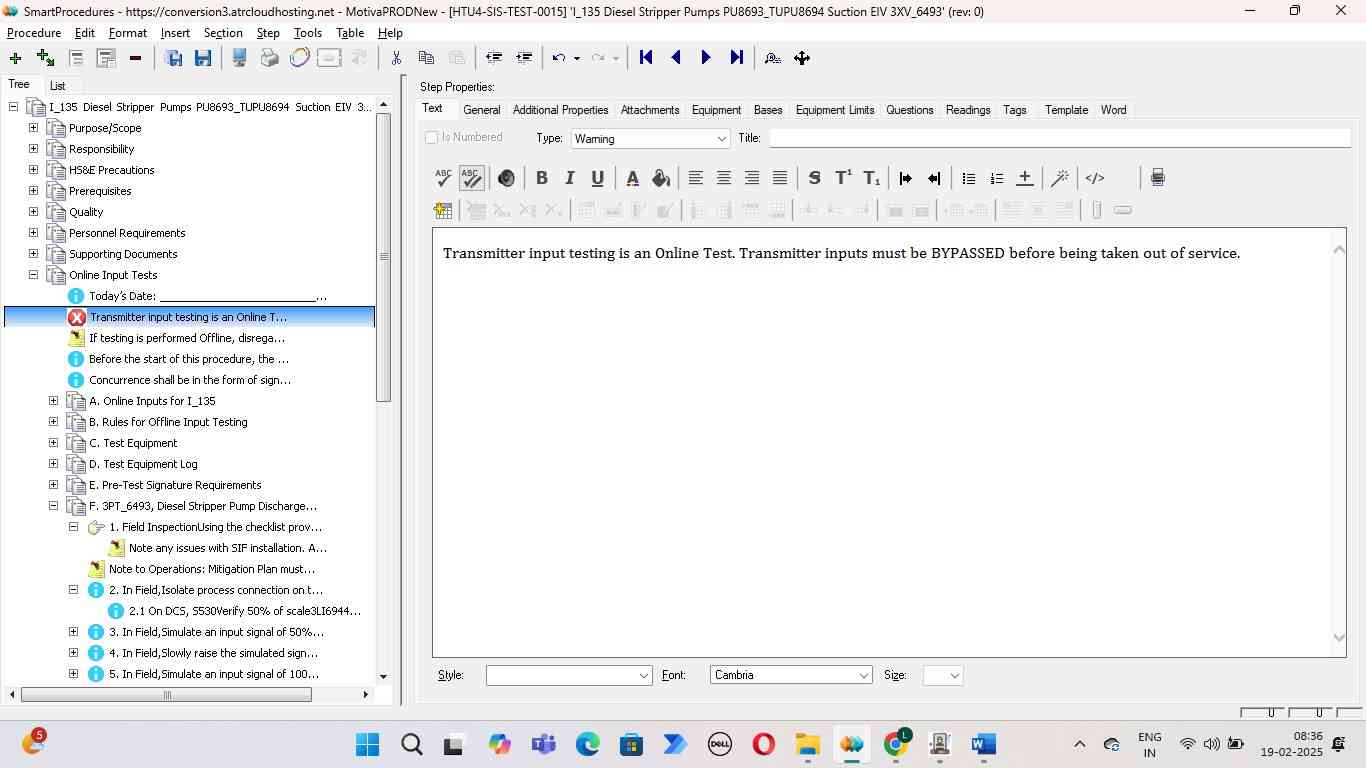1366x768 pixels.
Task: Click the insert table icon
Action: (443, 210)
